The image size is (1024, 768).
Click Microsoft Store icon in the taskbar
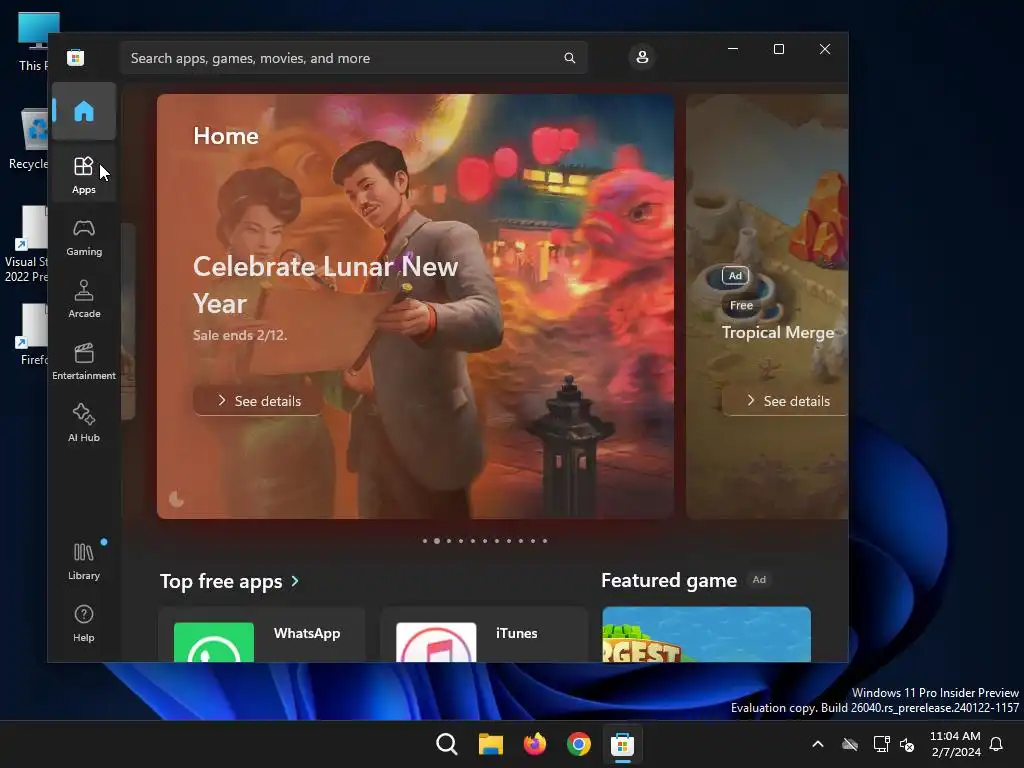coord(622,744)
